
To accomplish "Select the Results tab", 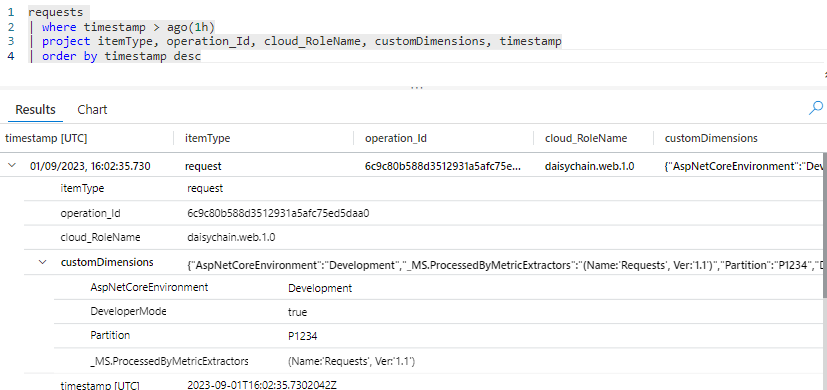I will [x=35, y=110].
